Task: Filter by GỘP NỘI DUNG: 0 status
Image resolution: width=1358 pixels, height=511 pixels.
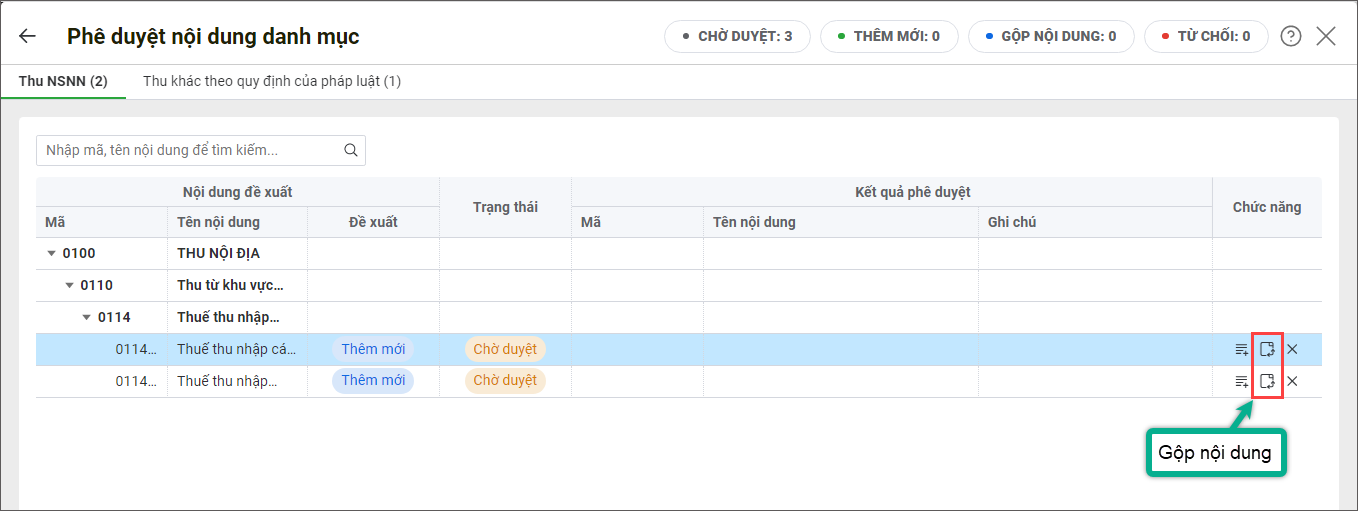Action: pos(1051,37)
